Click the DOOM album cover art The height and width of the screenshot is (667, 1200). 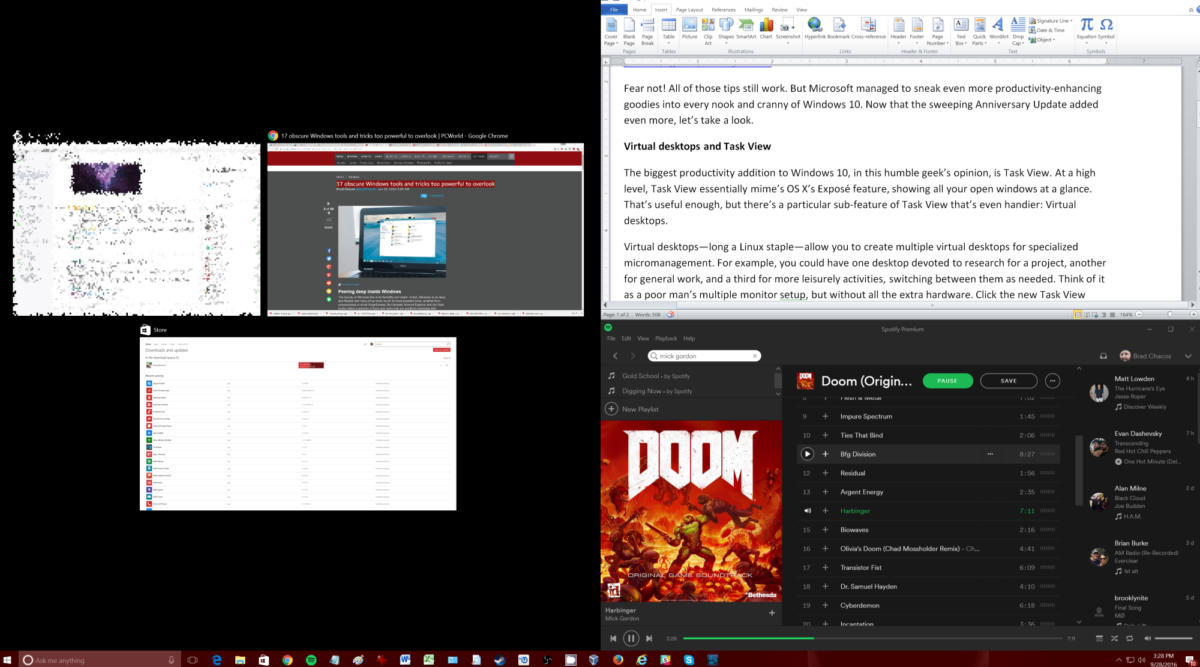(x=690, y=511)
